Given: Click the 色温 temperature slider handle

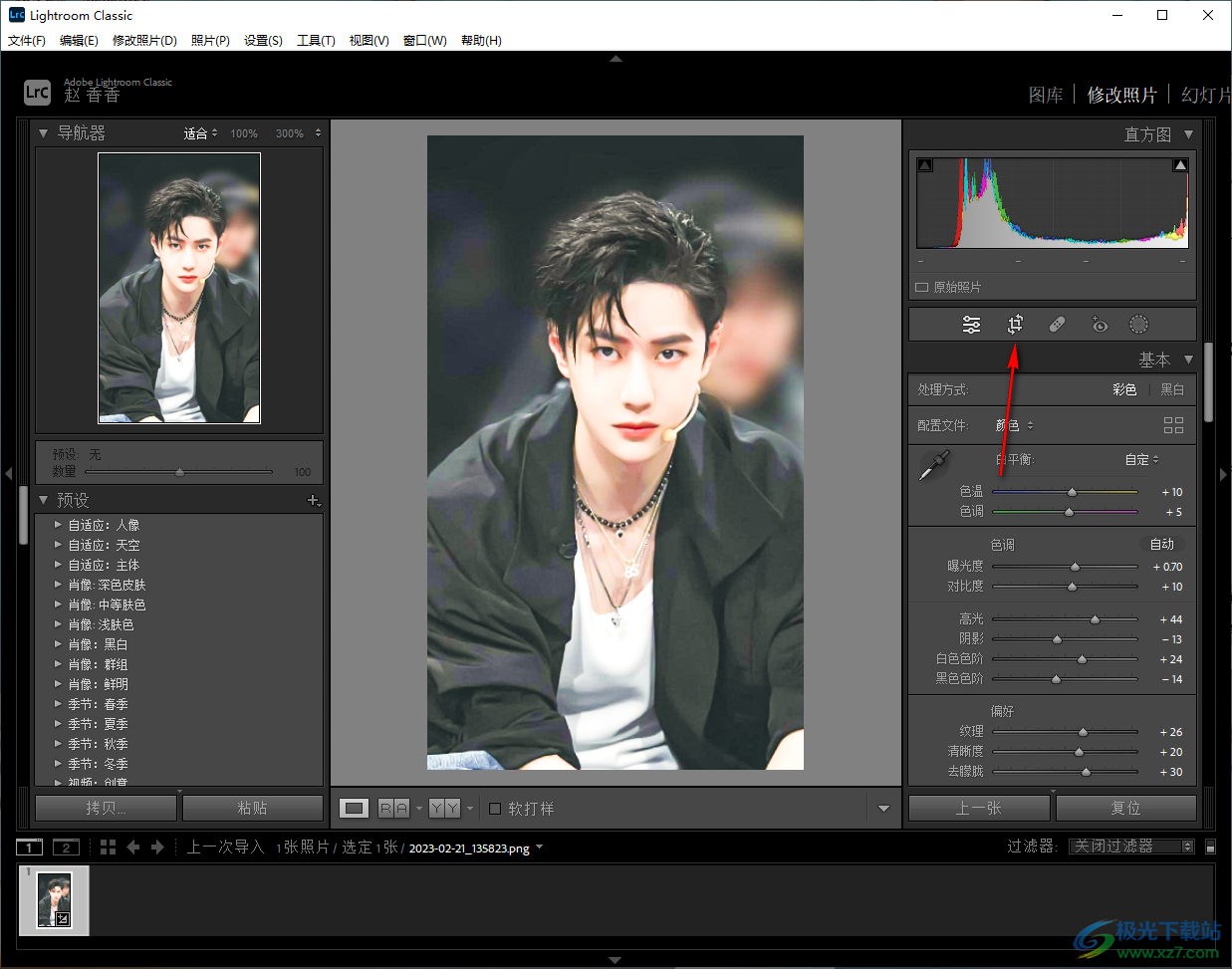Looking at the screenshot, I should point(1072,492).
